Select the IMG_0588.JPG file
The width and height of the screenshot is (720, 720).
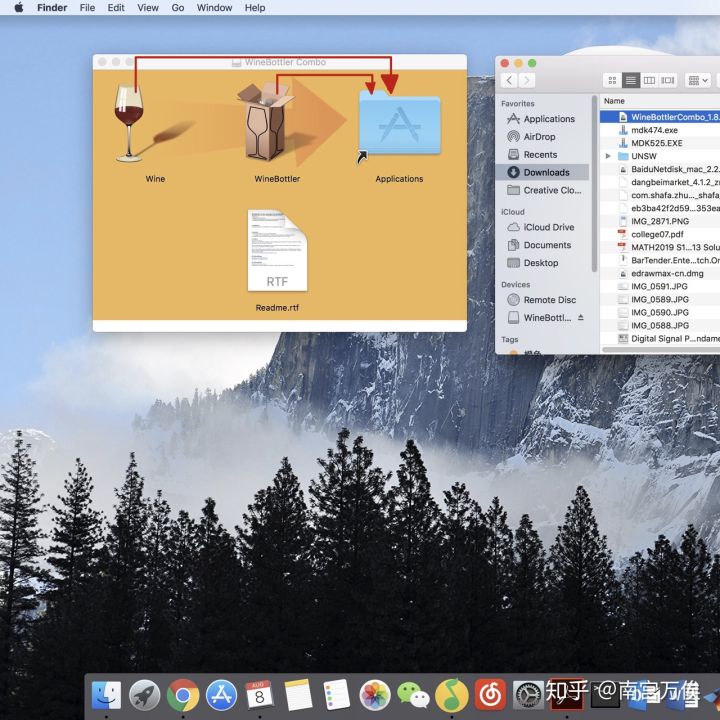click(660, 326)
